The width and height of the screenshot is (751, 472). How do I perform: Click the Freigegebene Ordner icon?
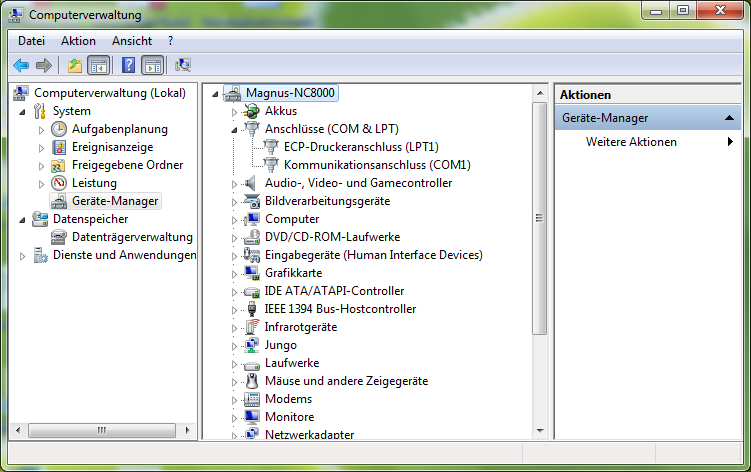[58, 165]
